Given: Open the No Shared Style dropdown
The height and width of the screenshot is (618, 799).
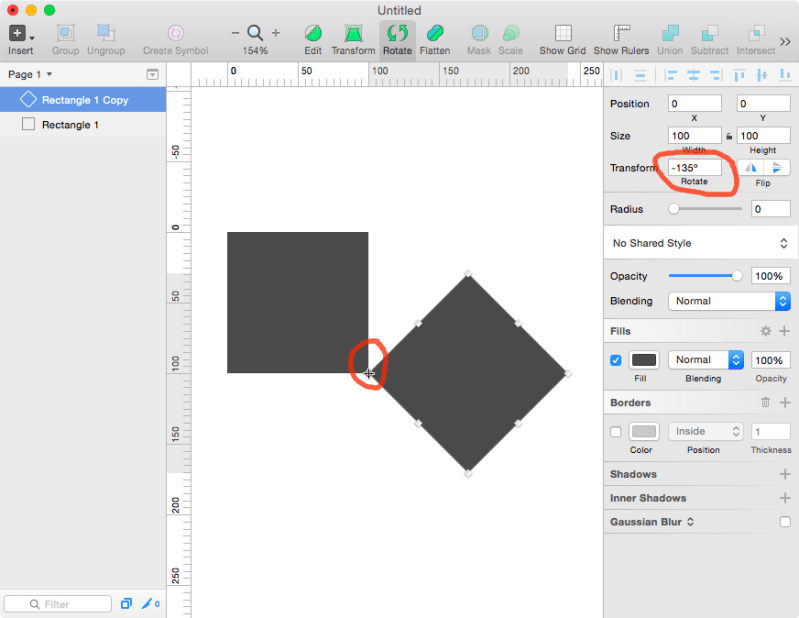Looking at the screenshot, I should 701,243.
